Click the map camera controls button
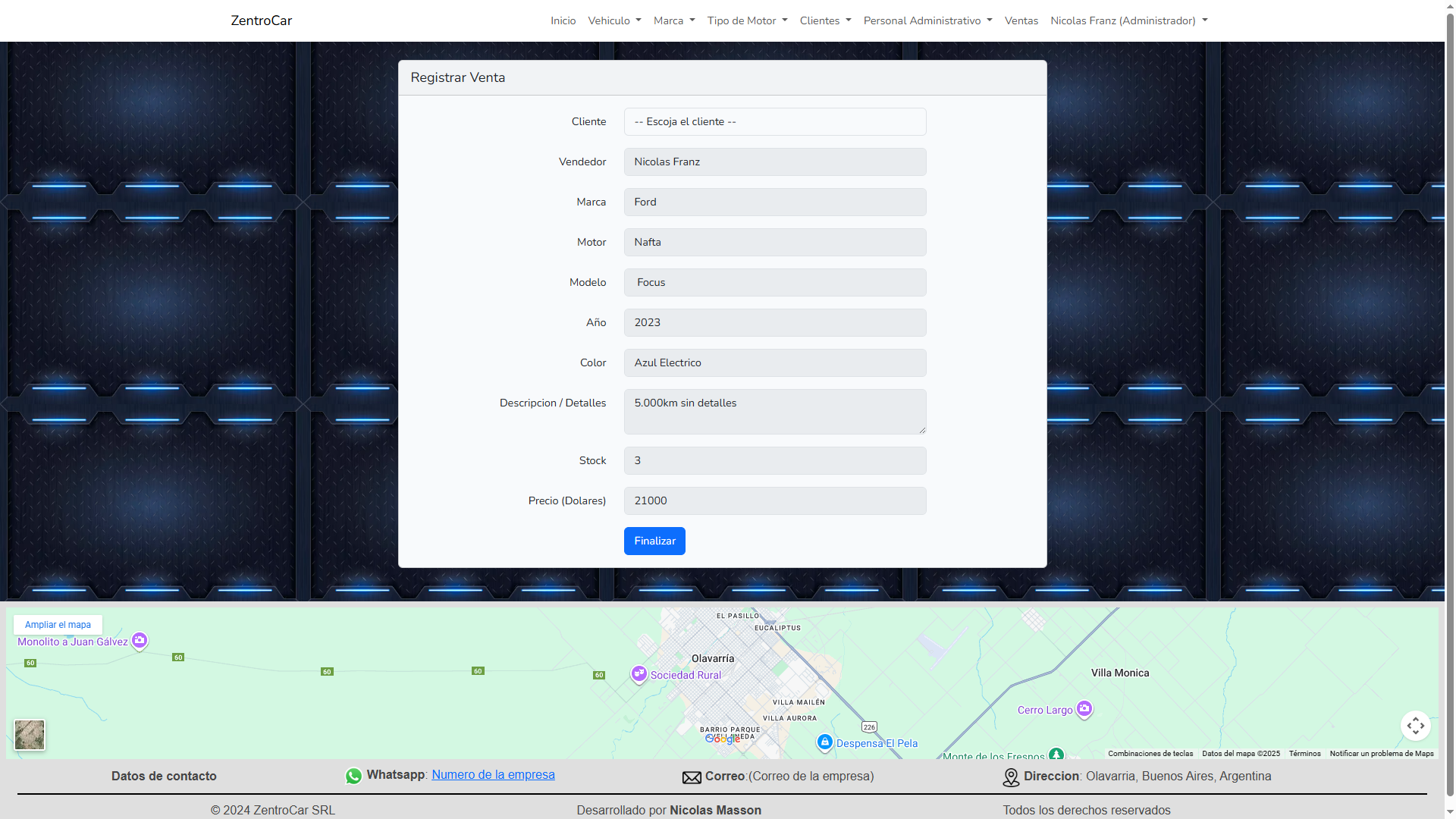Viewport: 1456px width, 819px height. [x=1415, y=726]
